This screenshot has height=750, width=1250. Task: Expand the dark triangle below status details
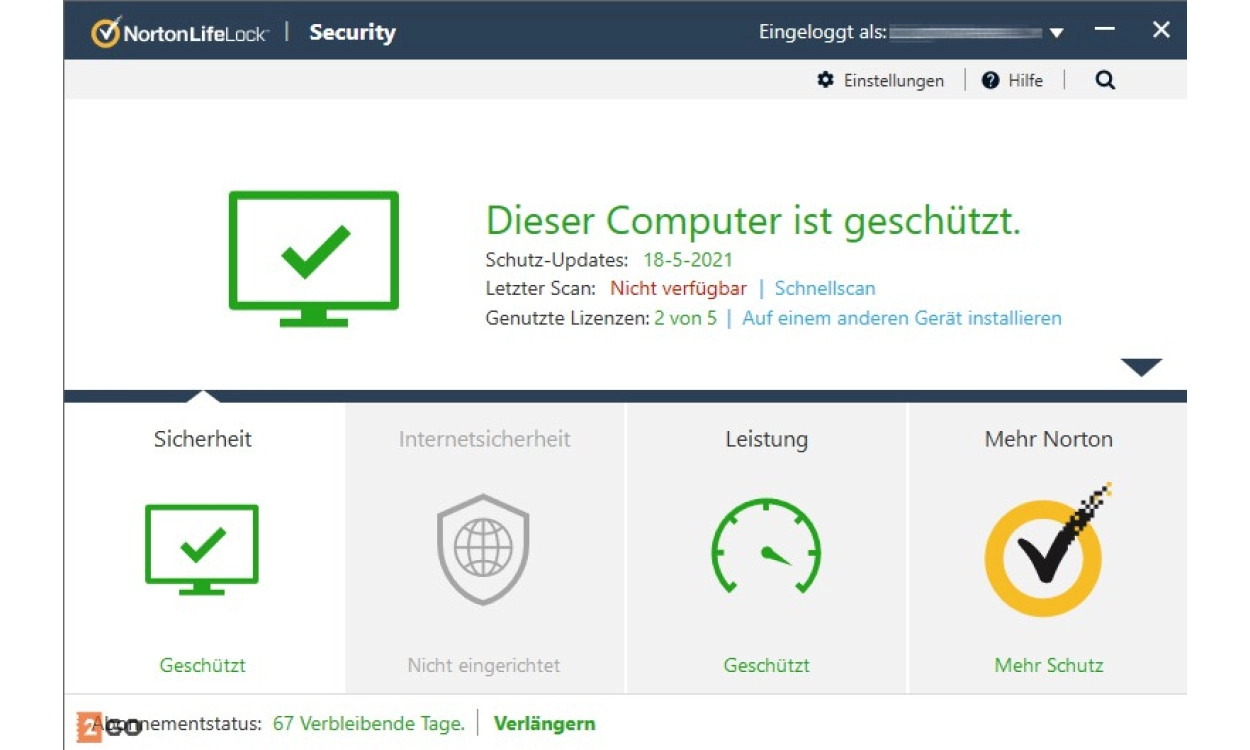pos(1140,367)
